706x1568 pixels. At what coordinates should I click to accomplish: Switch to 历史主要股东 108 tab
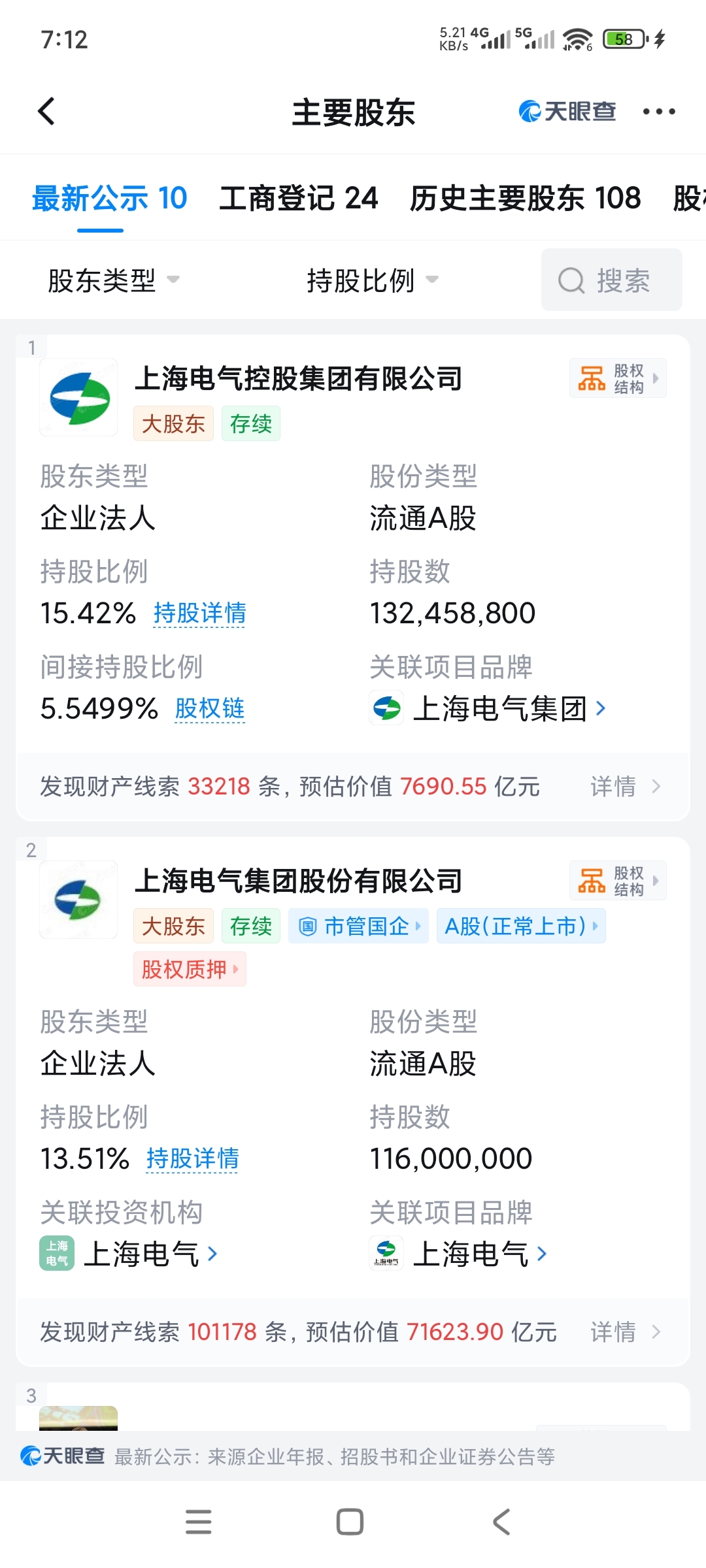tap(526, 198)
